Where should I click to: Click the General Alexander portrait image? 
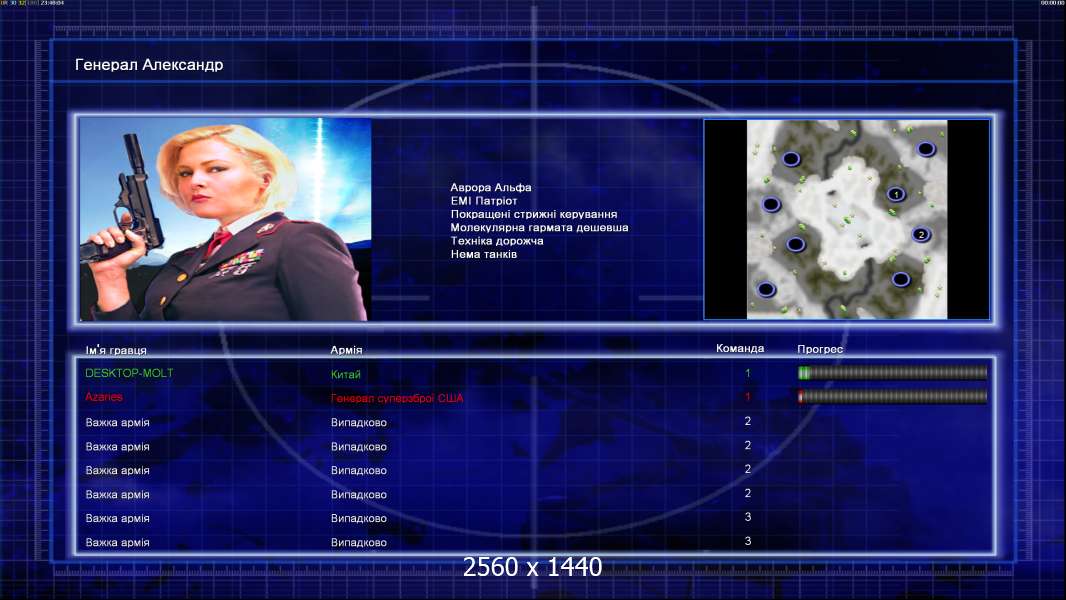225,219
